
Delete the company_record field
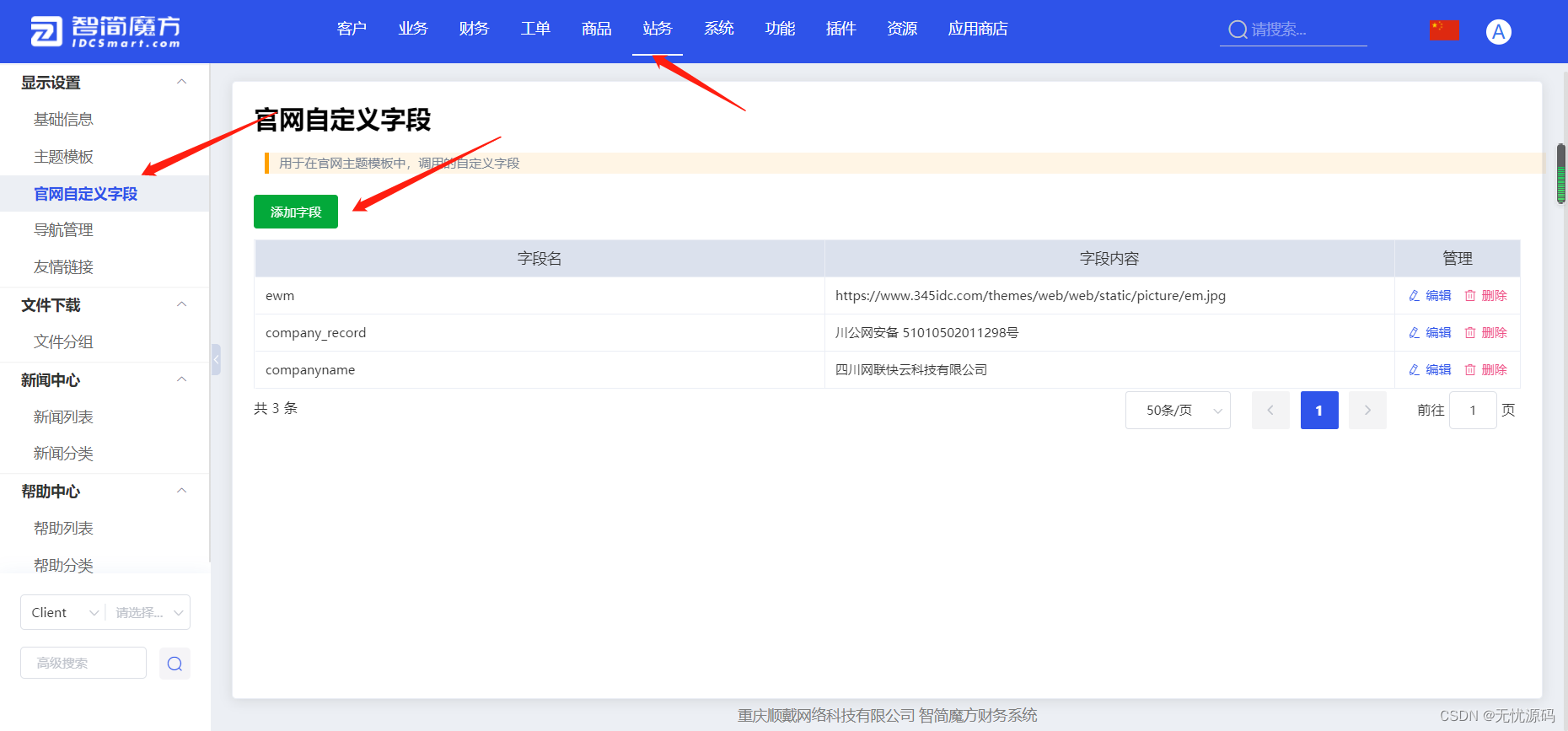click(x=1485, y=333)
